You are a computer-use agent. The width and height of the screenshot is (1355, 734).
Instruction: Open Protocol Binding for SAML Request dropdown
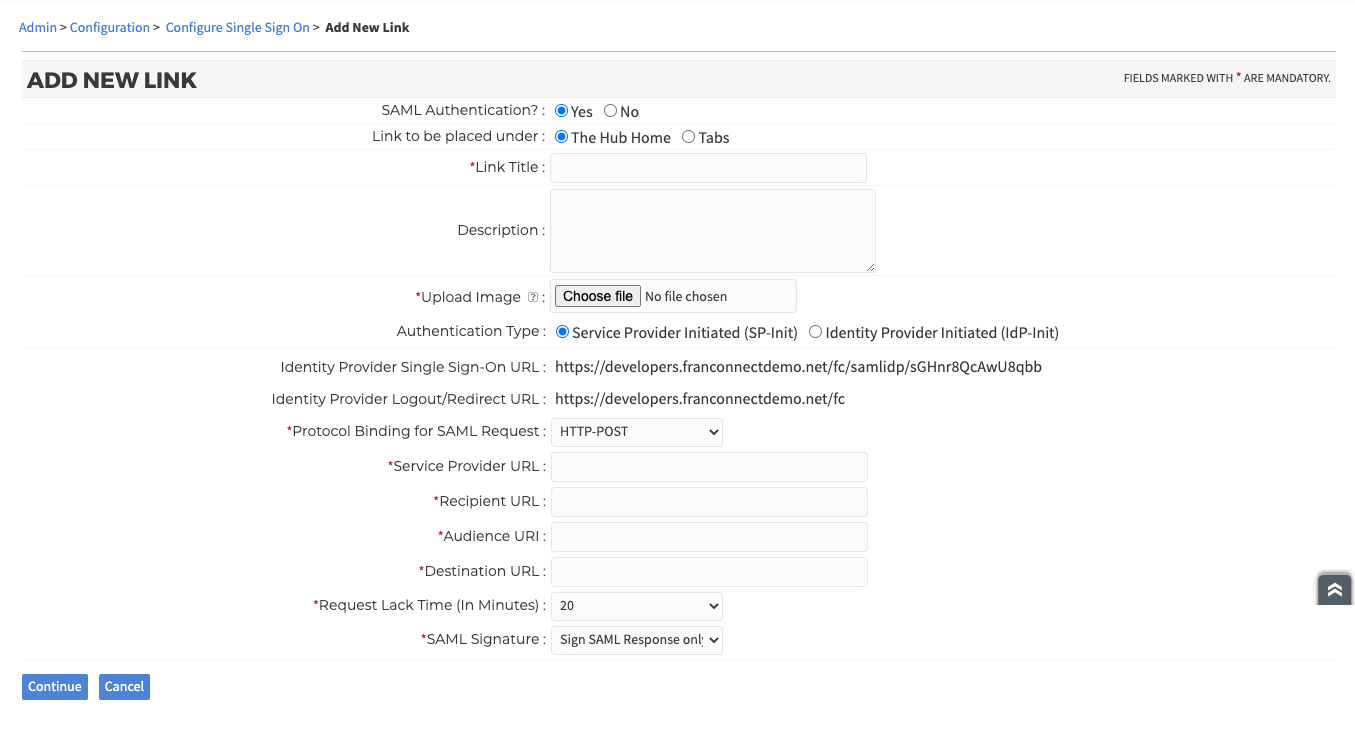637,432
